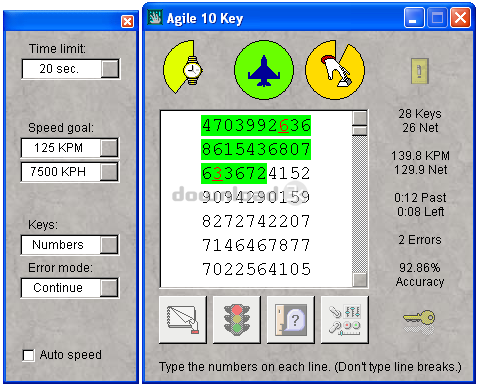Click the scroll down arrow of number list

(x=360, y=280)
